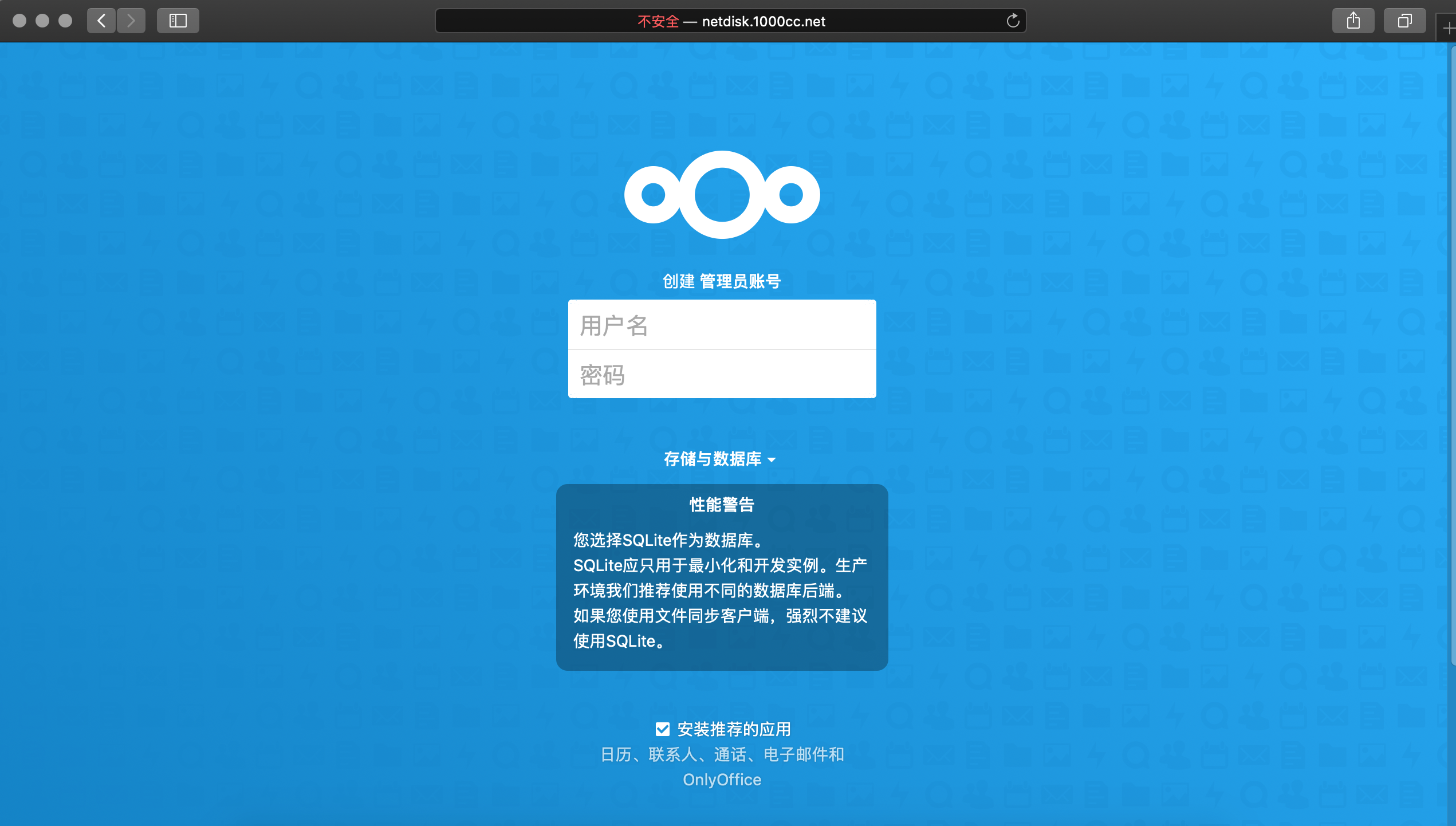Click the 创建 管理员账号 label
Screen dimensions: 1456x826
pyautogui.click(x=722, y=281)
